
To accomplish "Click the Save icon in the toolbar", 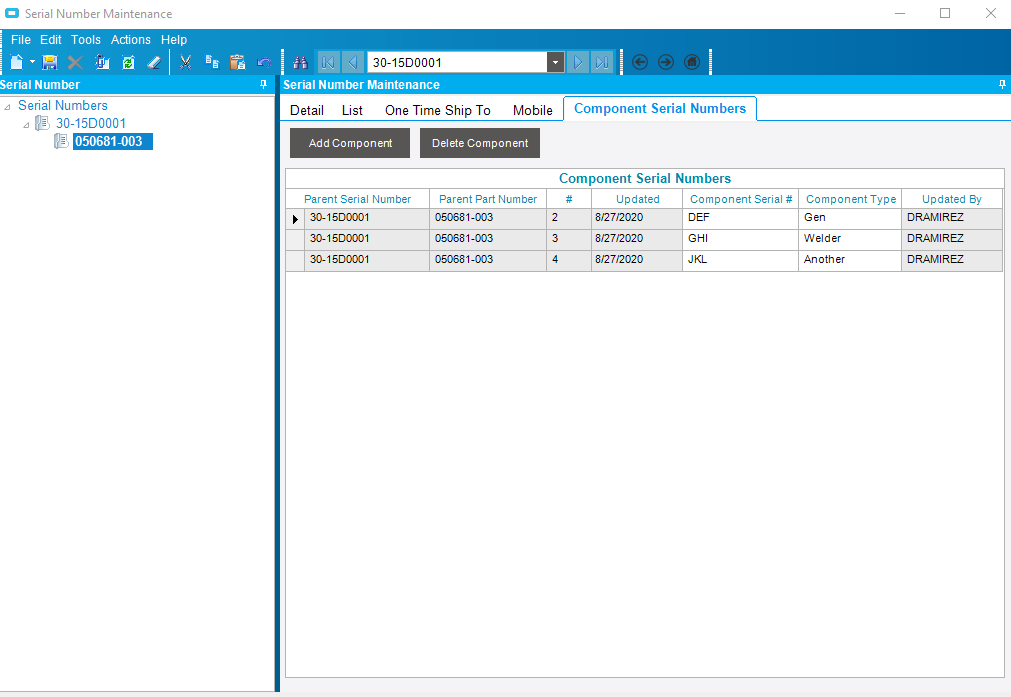I will coord(50,62).
